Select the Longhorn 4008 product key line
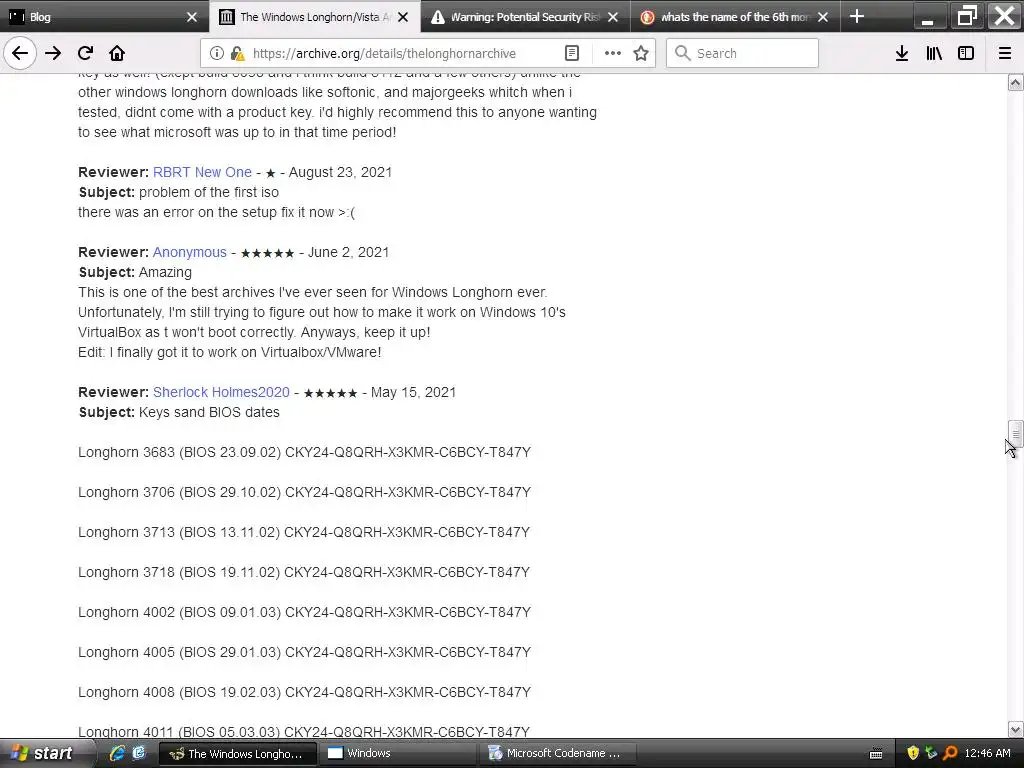This screenshot has width=1024, height=768. pos(304,692)
